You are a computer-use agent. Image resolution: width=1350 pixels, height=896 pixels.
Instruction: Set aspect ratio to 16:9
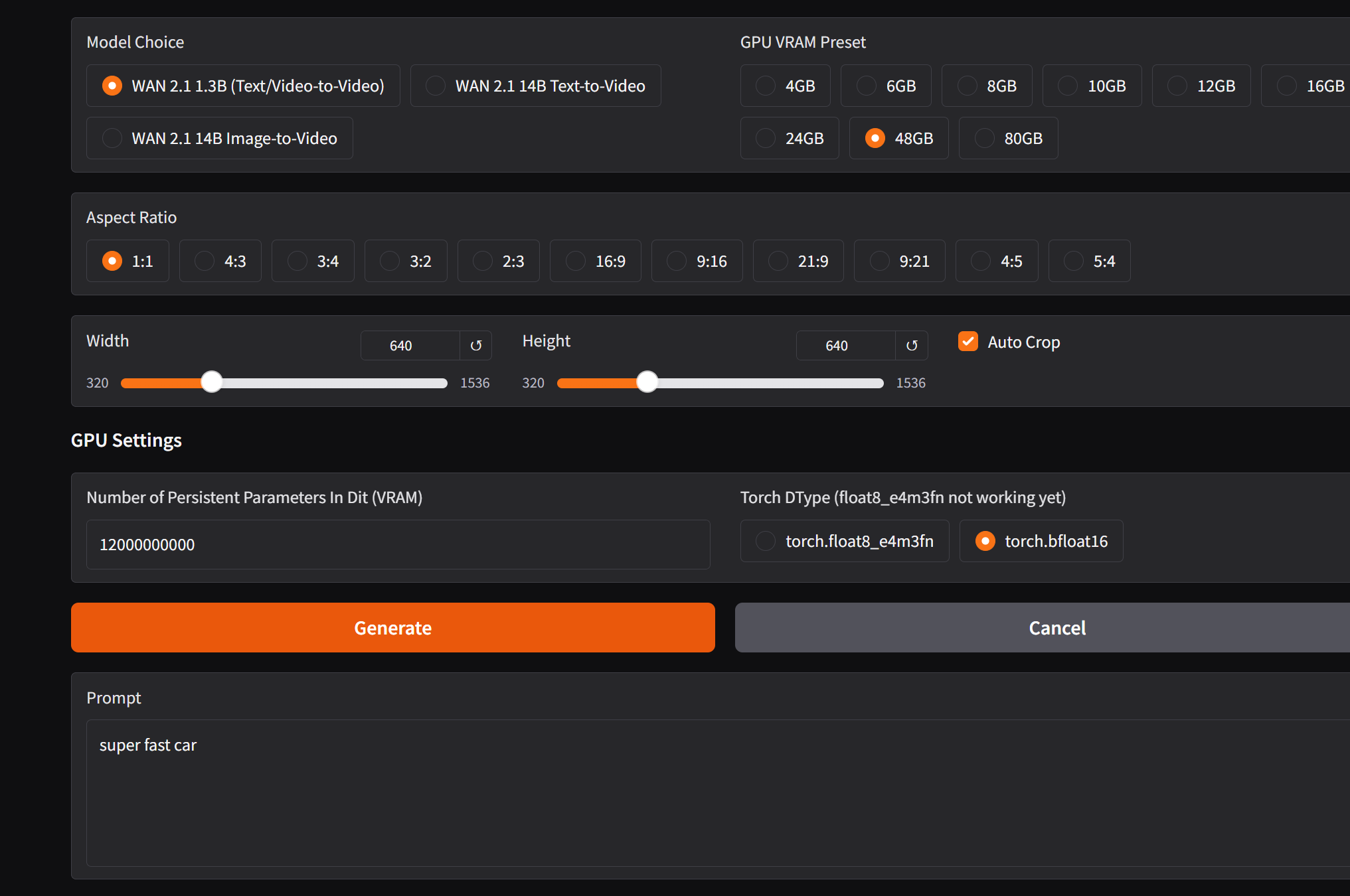(x=576, y=261)
